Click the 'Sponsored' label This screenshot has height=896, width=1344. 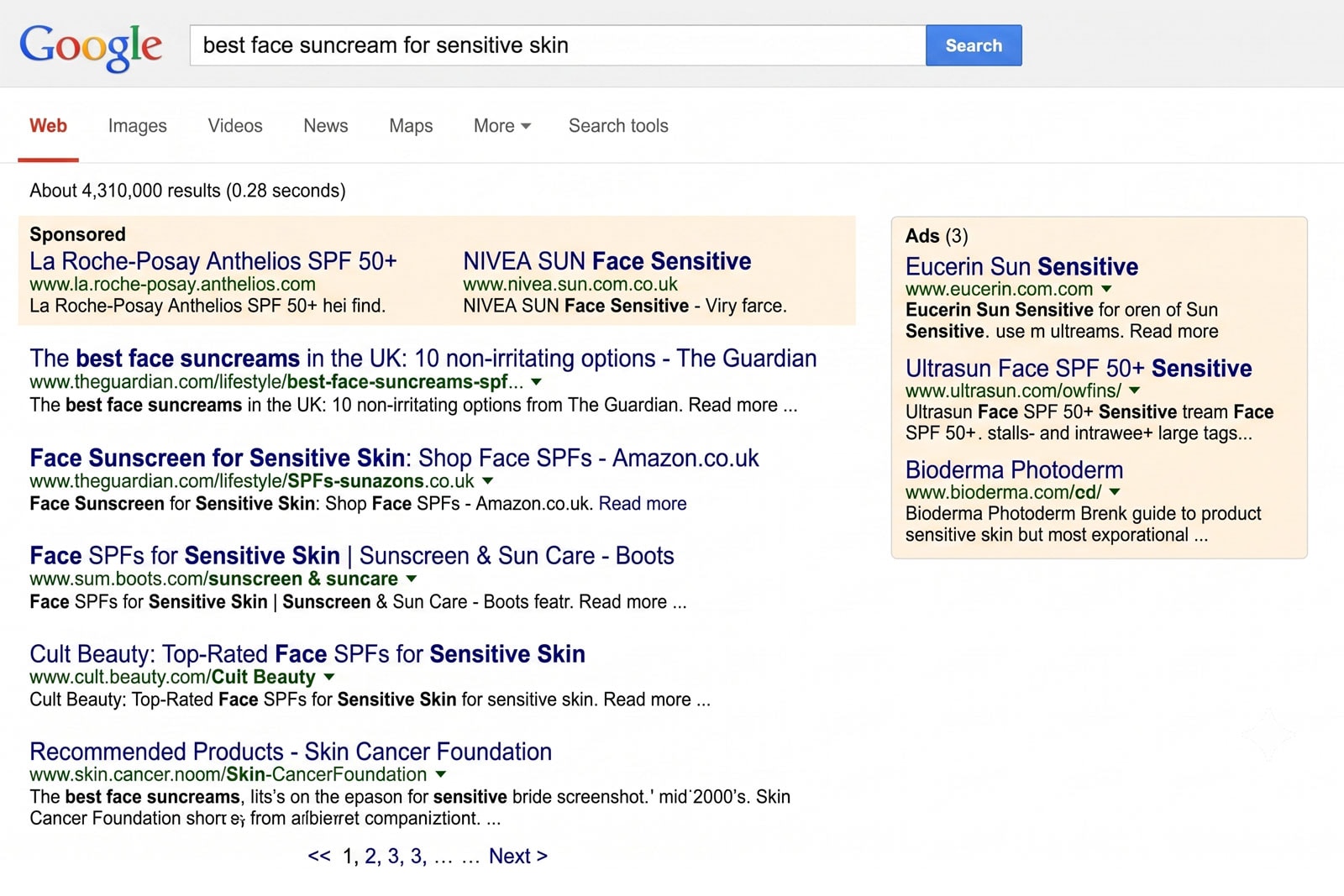[77, 234]
